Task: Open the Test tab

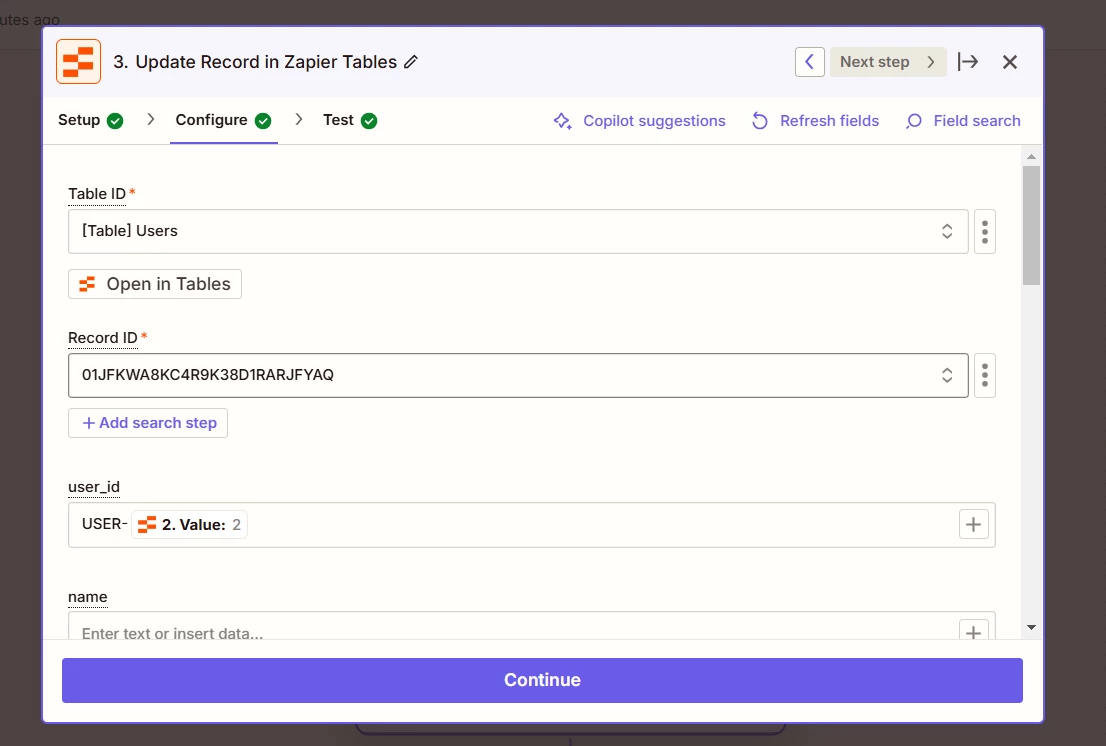Action: [350, 121]
